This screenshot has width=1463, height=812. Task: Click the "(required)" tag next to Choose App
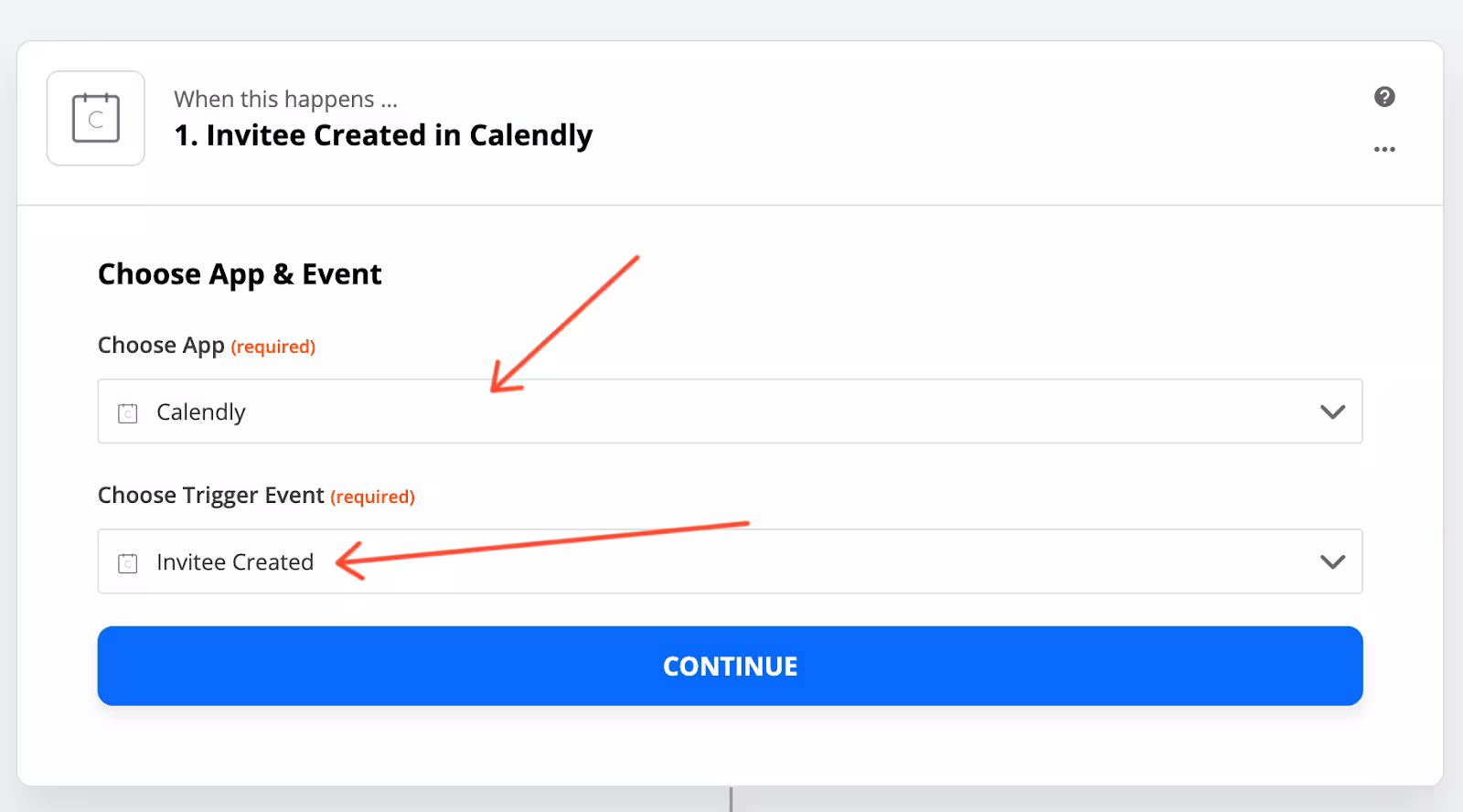point(273,347)
